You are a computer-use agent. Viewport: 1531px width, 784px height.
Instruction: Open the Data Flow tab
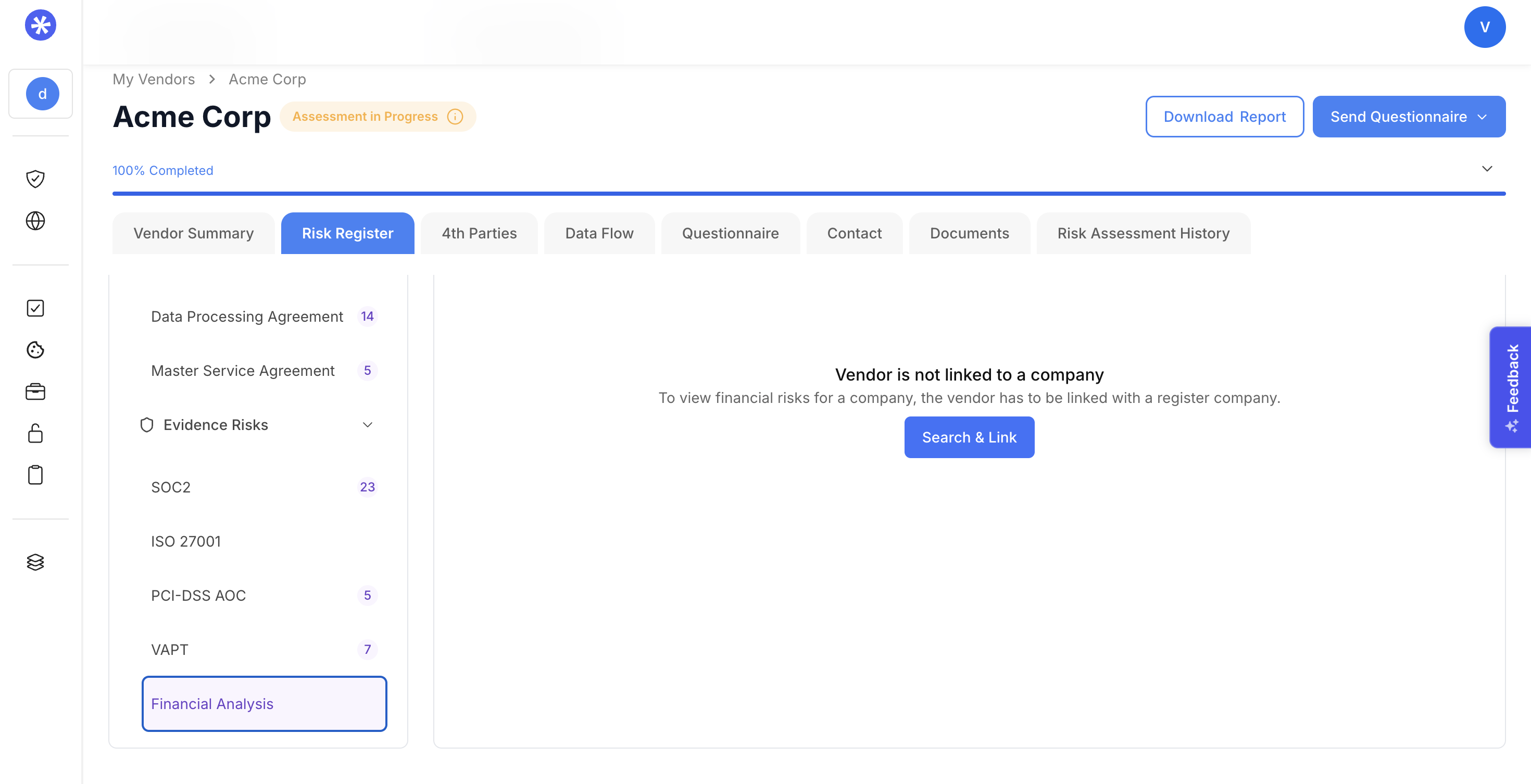pyautogui.click(x=598, y=233)
